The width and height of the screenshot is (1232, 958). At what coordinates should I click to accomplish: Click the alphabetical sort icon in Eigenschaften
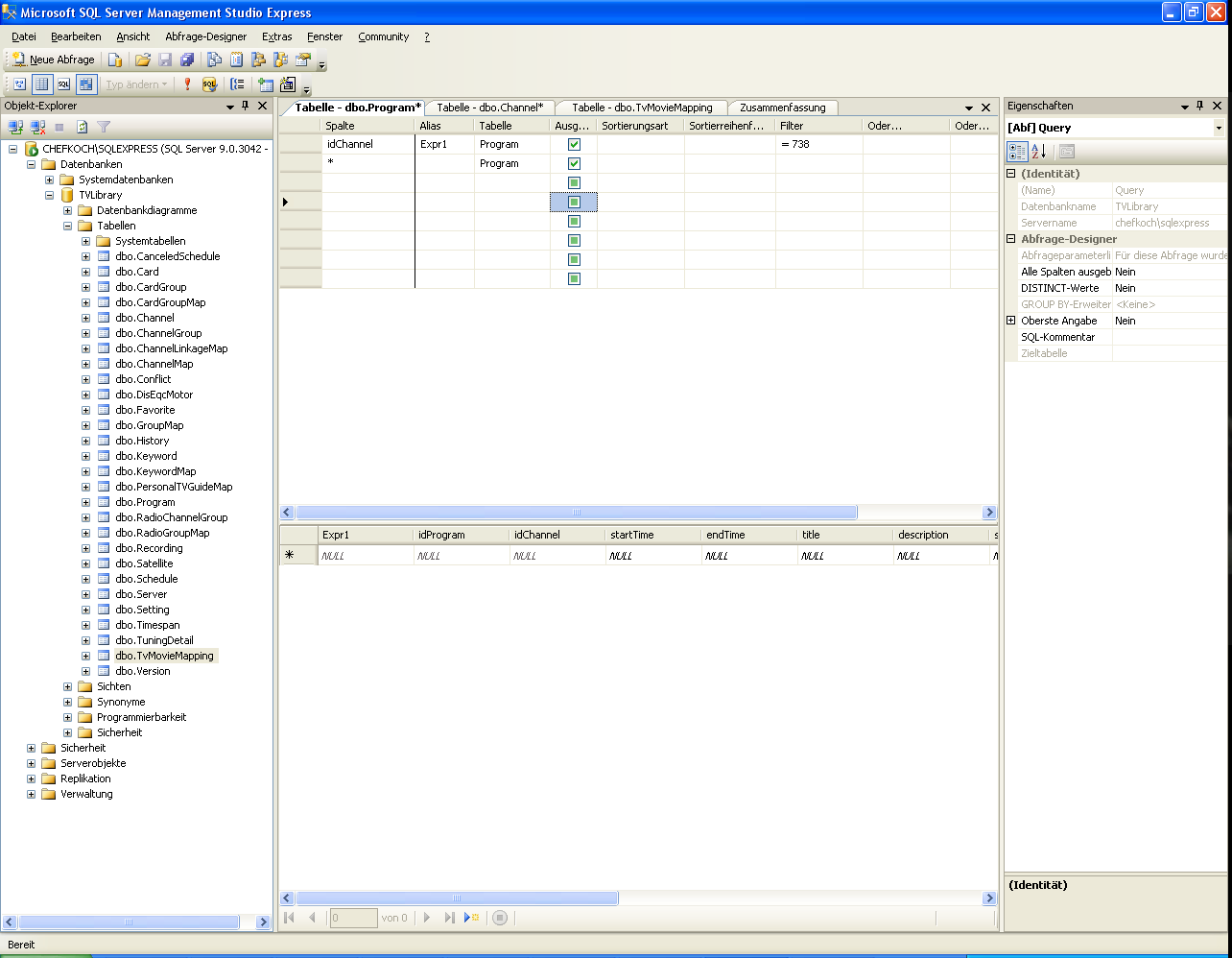pos(1039,152)
